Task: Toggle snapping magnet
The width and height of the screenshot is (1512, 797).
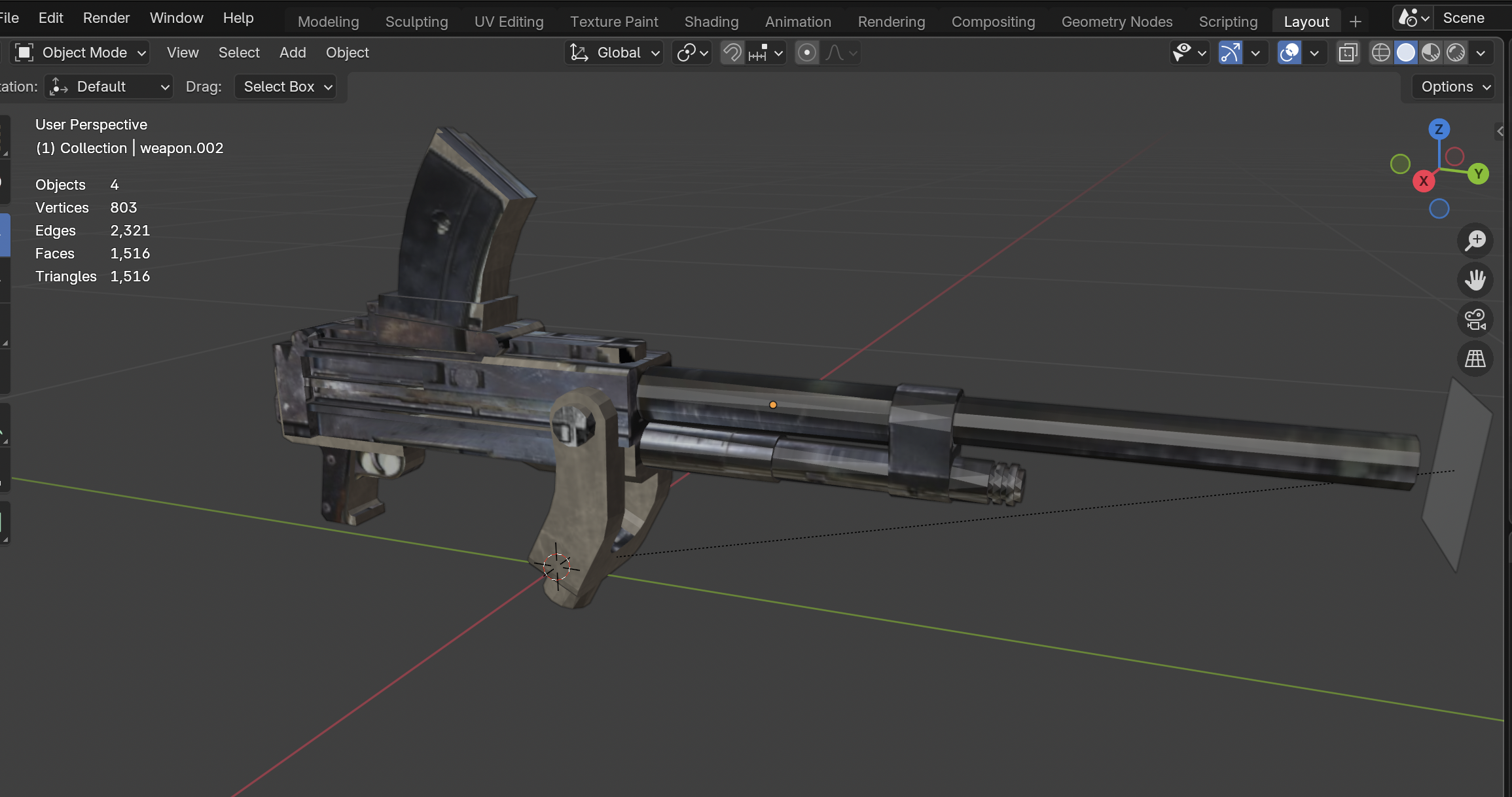Action: click(732, 53)
